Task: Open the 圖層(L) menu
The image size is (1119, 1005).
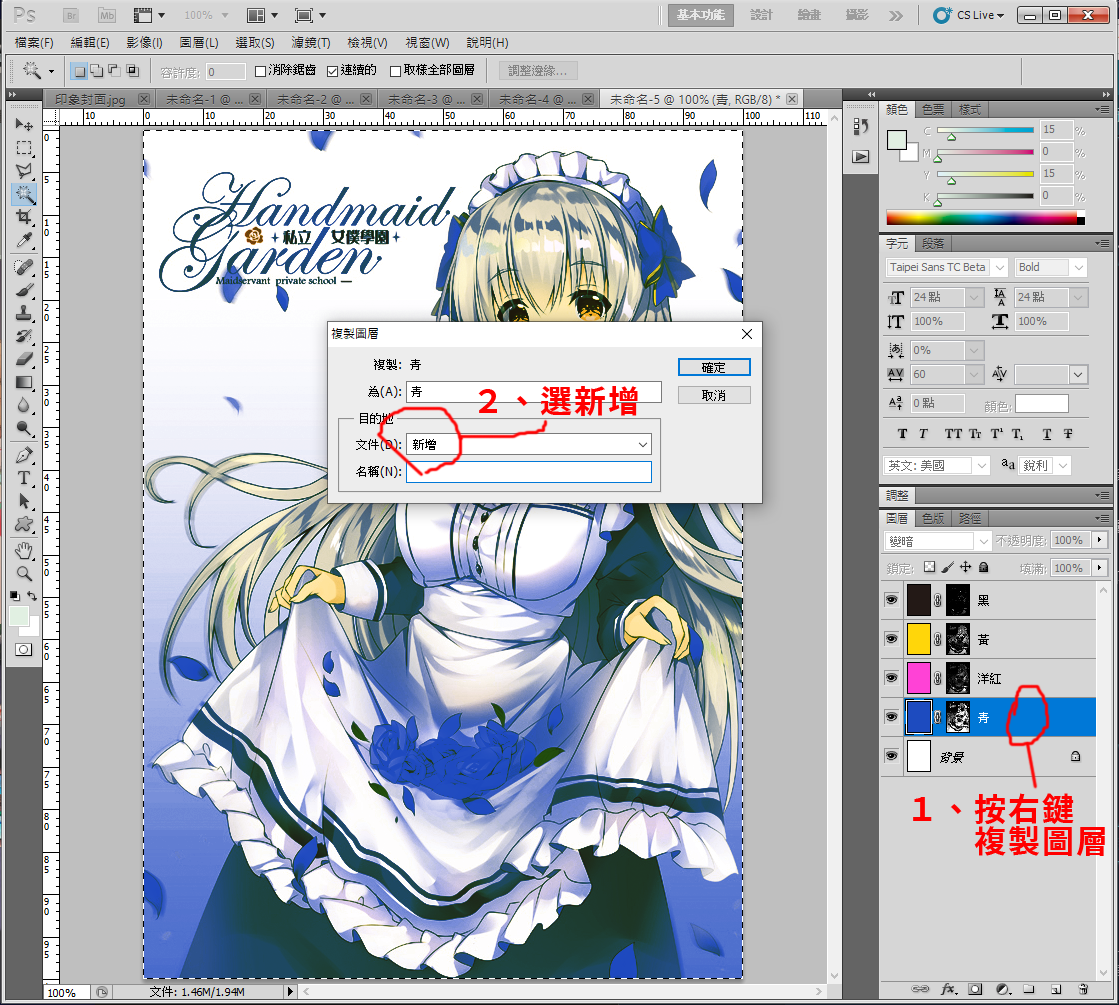Action: click(x=199, y=43)
